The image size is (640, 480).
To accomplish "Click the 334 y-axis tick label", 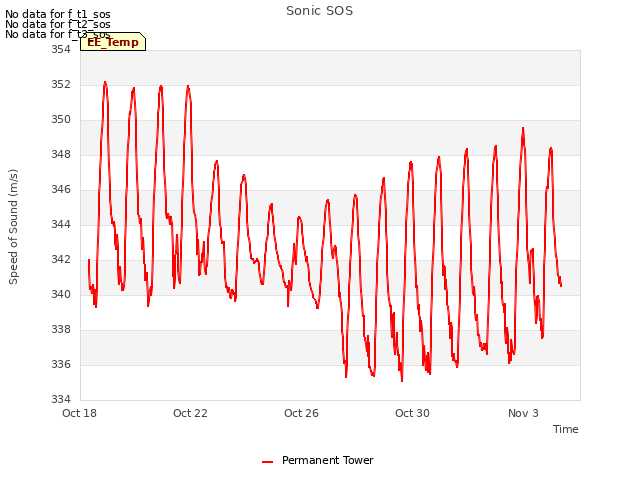I will click(x=61, y=399).
